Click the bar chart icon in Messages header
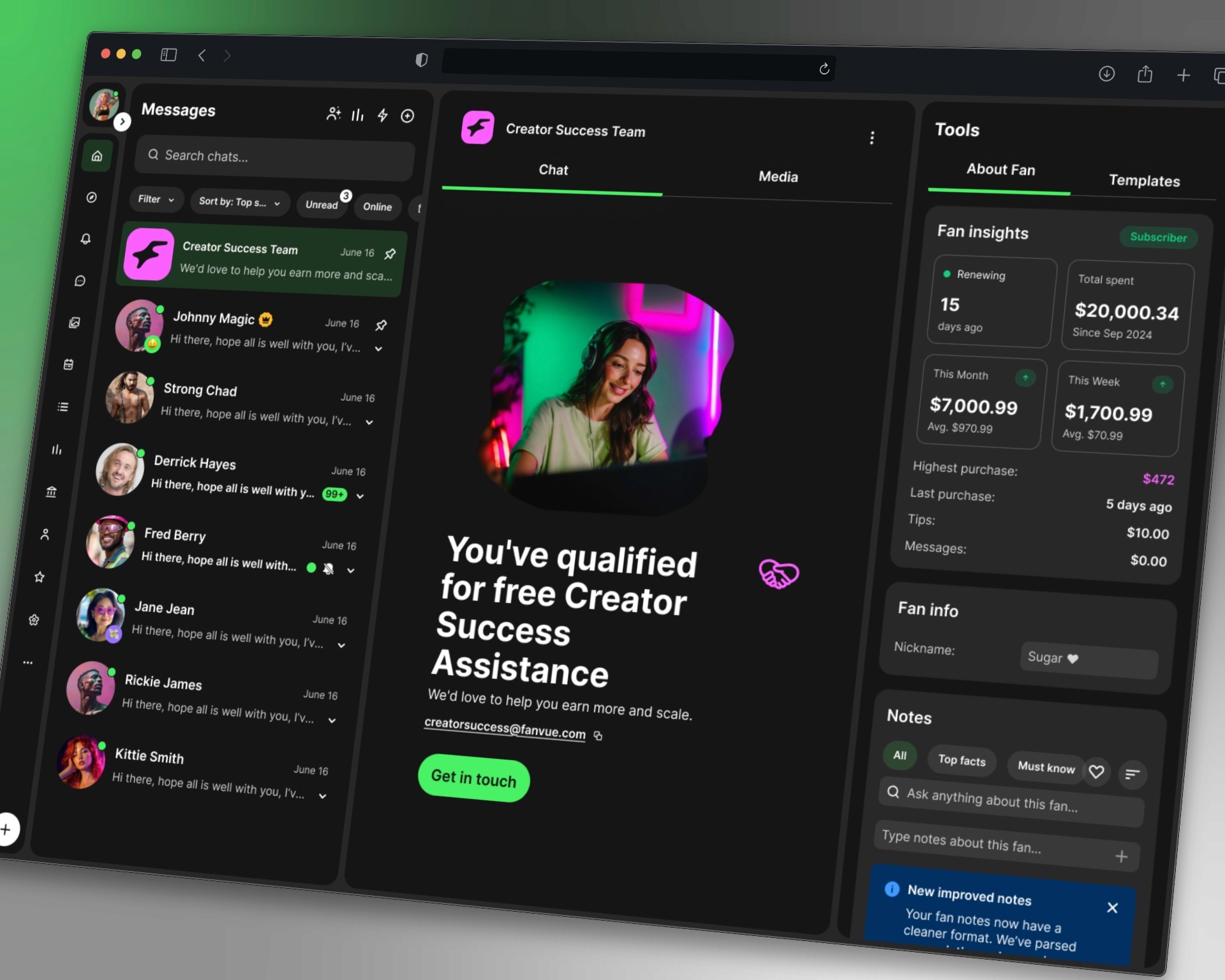This screenshot has height=980, width=1225. 358,115
